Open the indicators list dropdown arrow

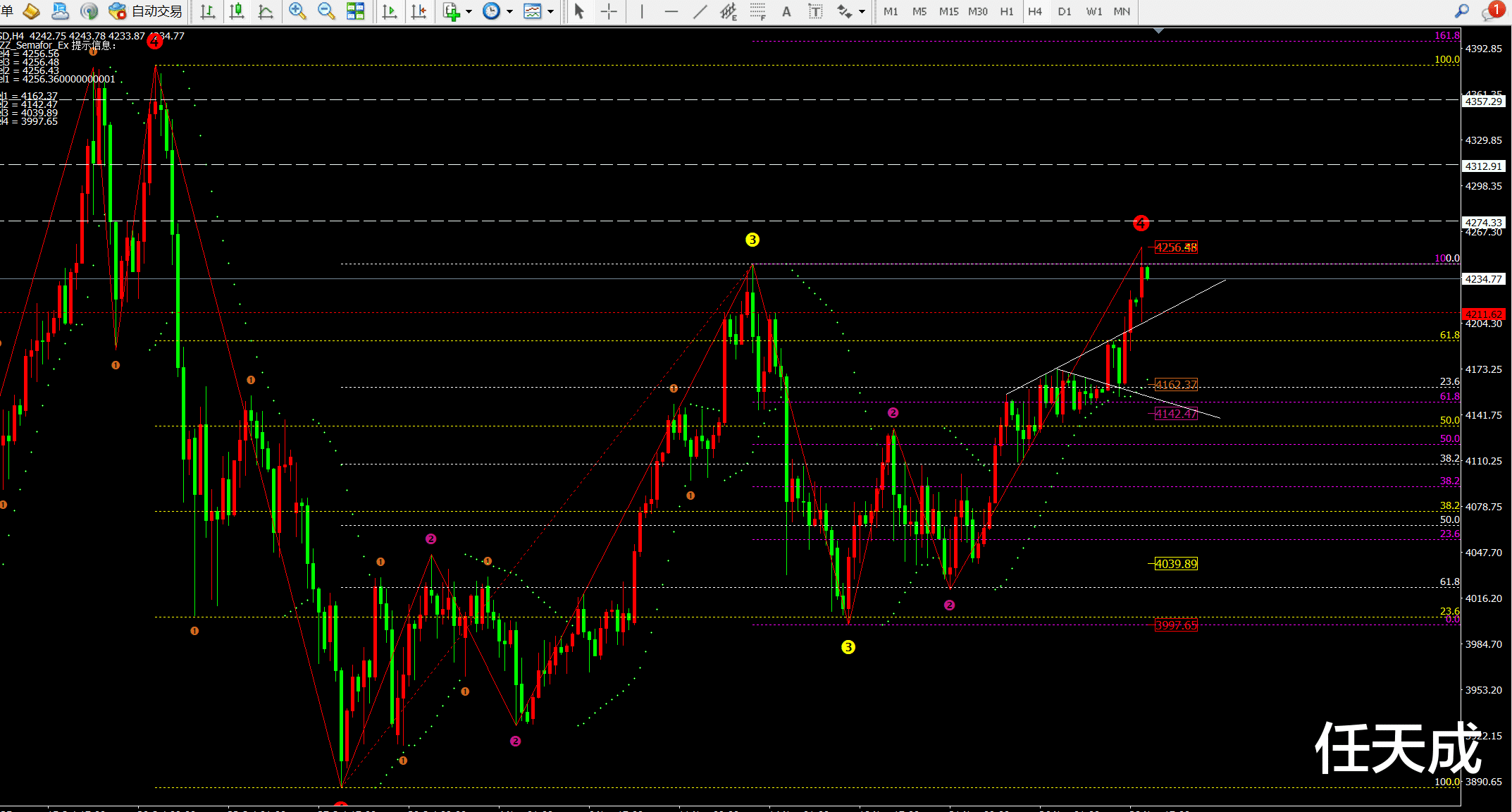(469, 11)
